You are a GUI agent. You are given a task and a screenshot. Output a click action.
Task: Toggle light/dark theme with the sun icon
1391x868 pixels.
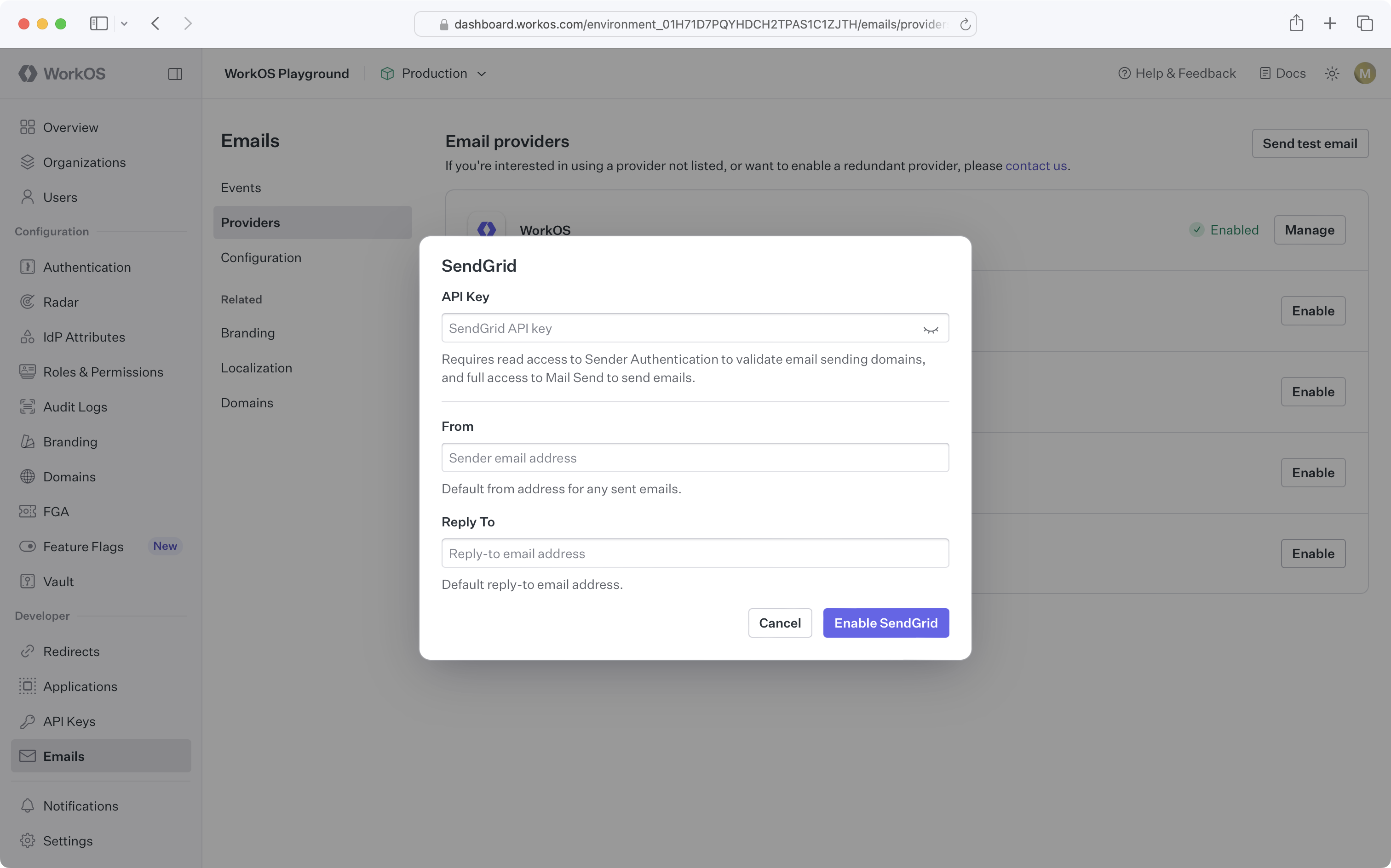click(x=1332, y=73)
